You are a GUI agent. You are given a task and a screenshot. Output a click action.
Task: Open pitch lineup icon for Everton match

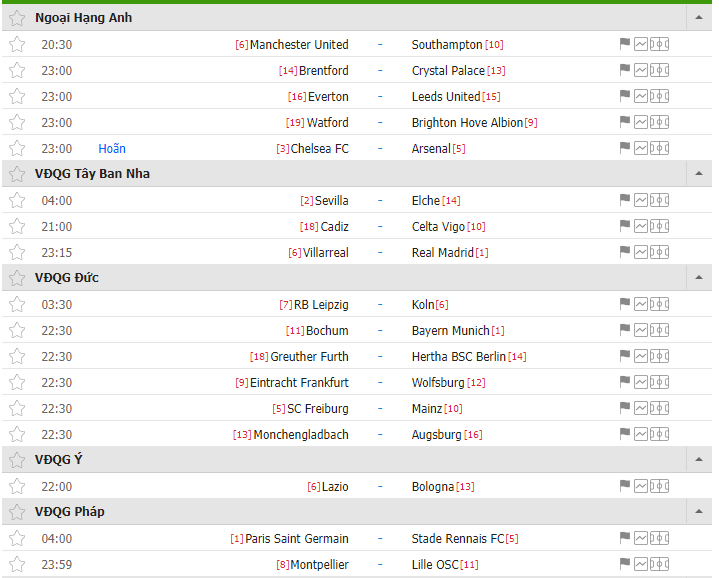[659, 96]
